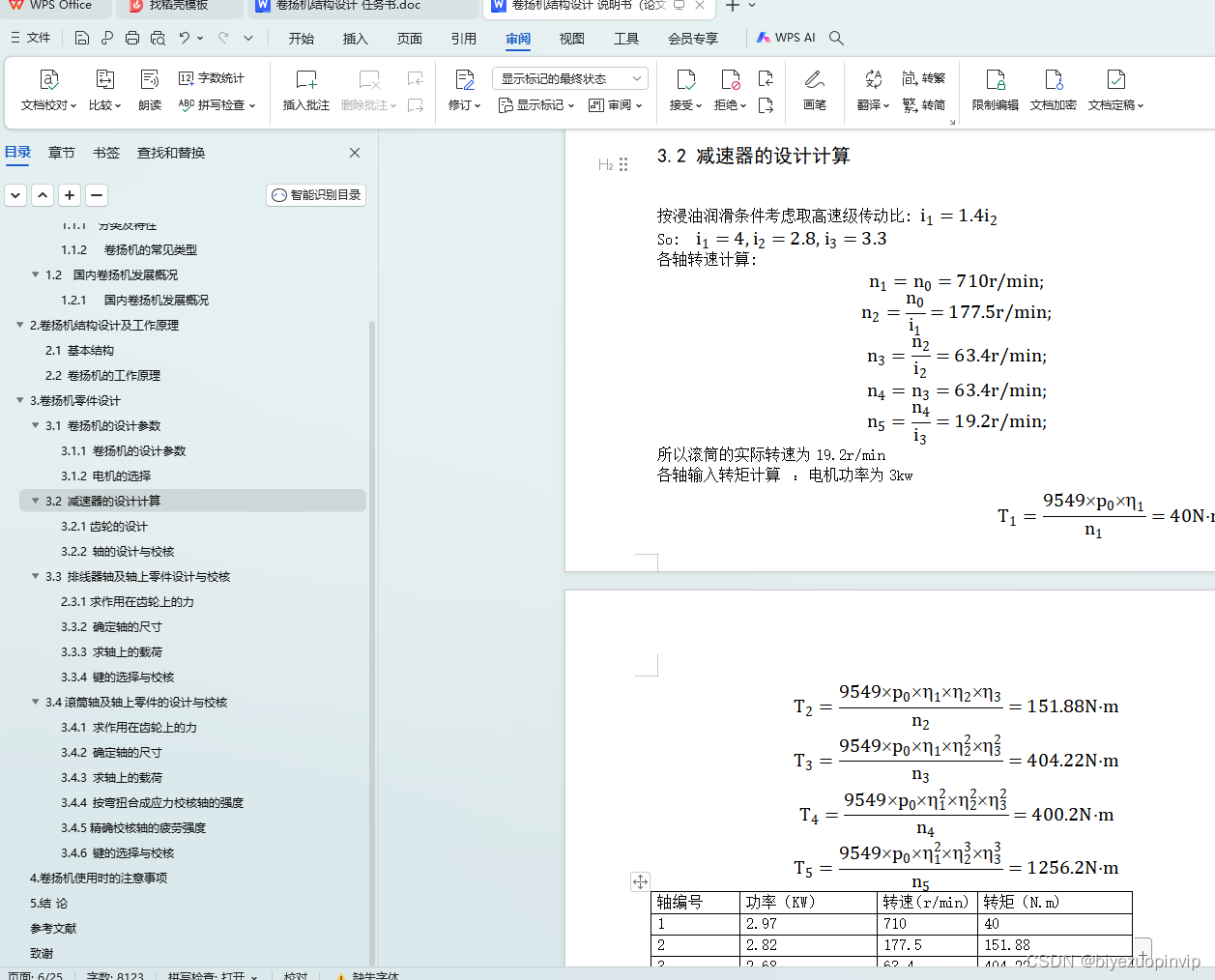Click the outline promote plus button
The height and width of the screenshot is (980, 1215).
(x=70, y=195)
